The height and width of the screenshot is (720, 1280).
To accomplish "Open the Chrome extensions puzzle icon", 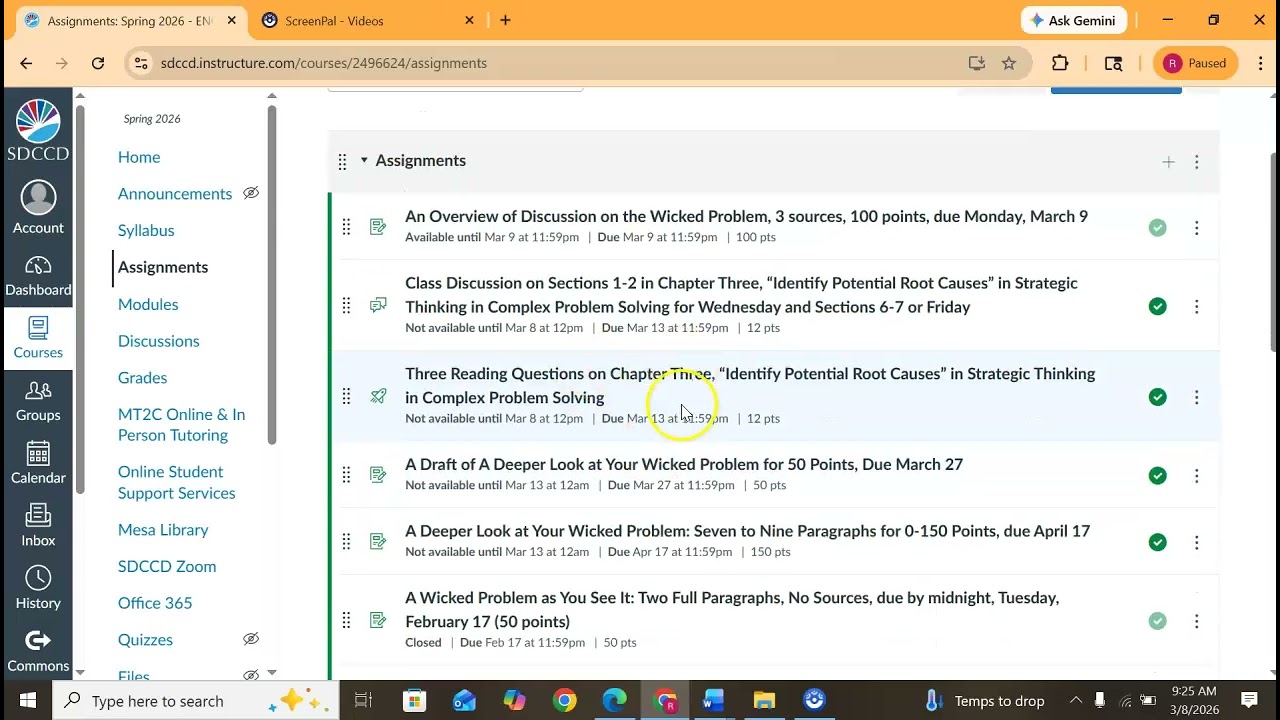I will pos(1060,63).
